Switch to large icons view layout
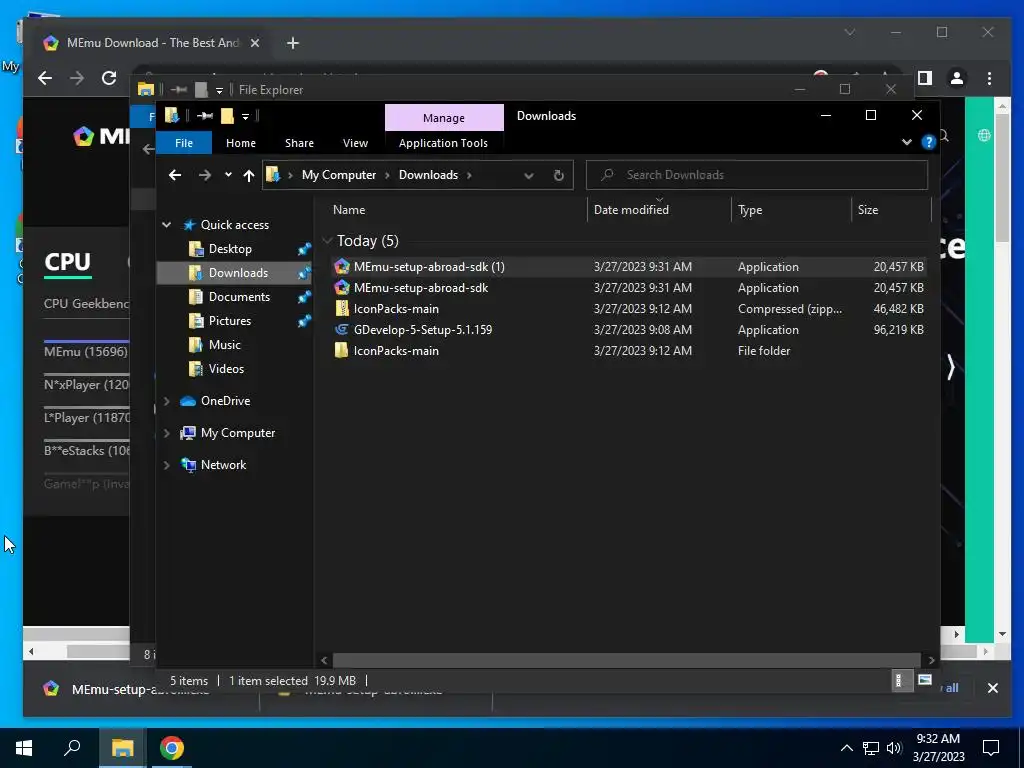 [x=924, y=680]
